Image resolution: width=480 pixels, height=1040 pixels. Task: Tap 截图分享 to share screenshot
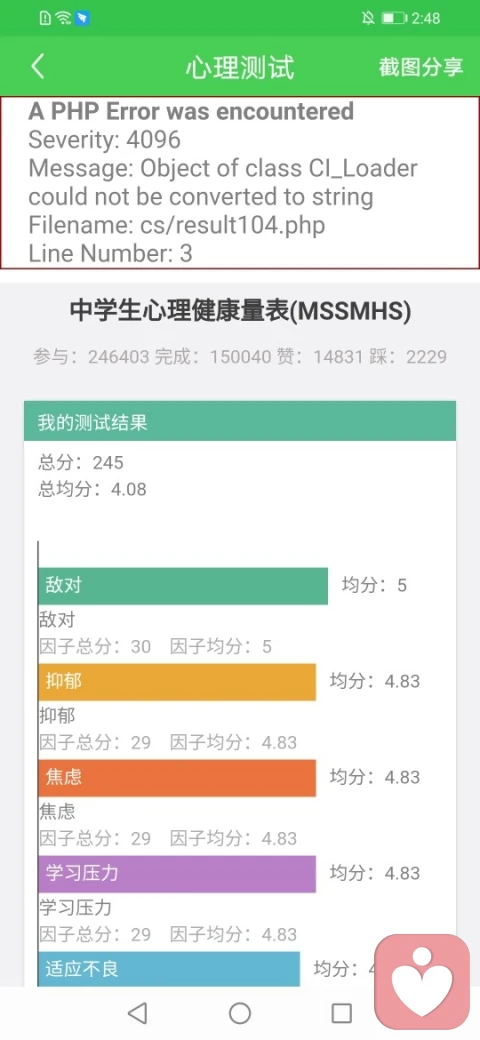click(x=421, y=67)
